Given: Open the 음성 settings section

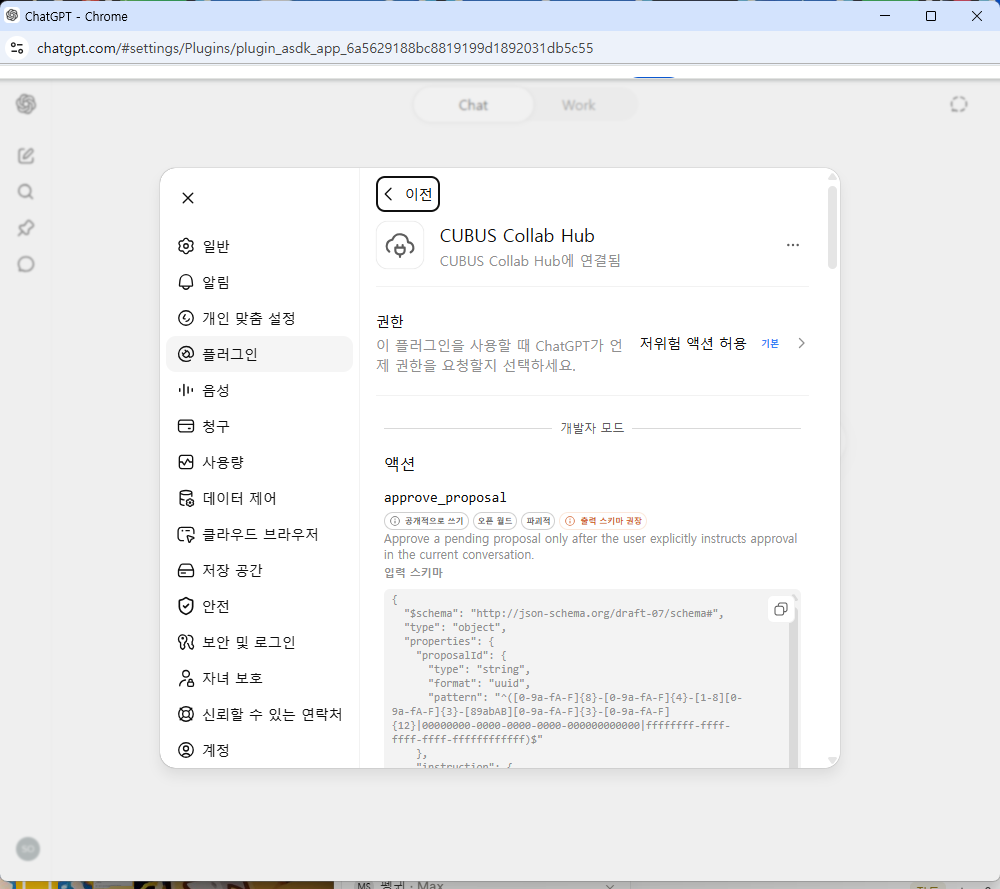Looking at the screenshot, I should 259,390.
